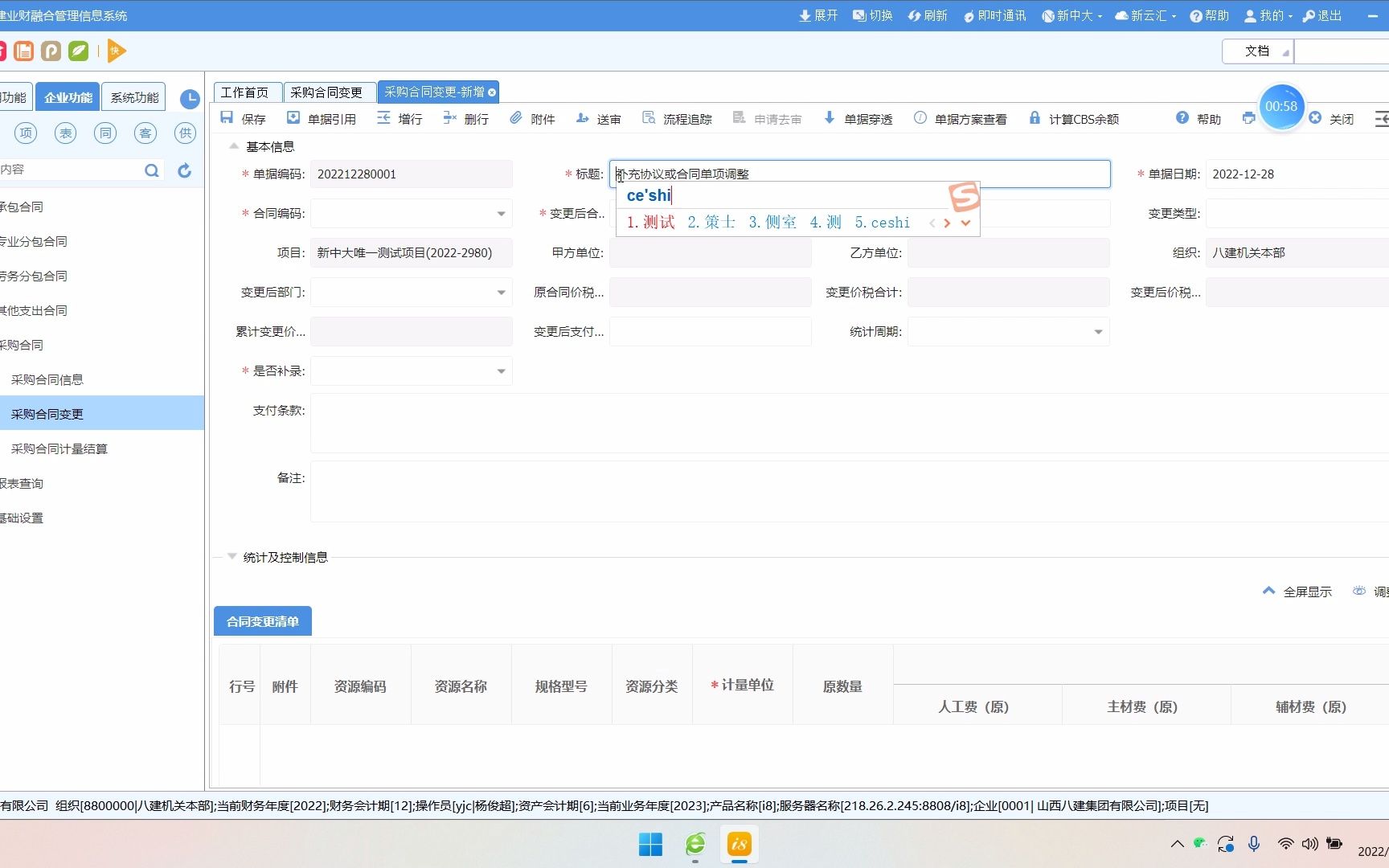Choose IME candidate 1. 测试
This screenshot has width=1389, height=868.
650,223
